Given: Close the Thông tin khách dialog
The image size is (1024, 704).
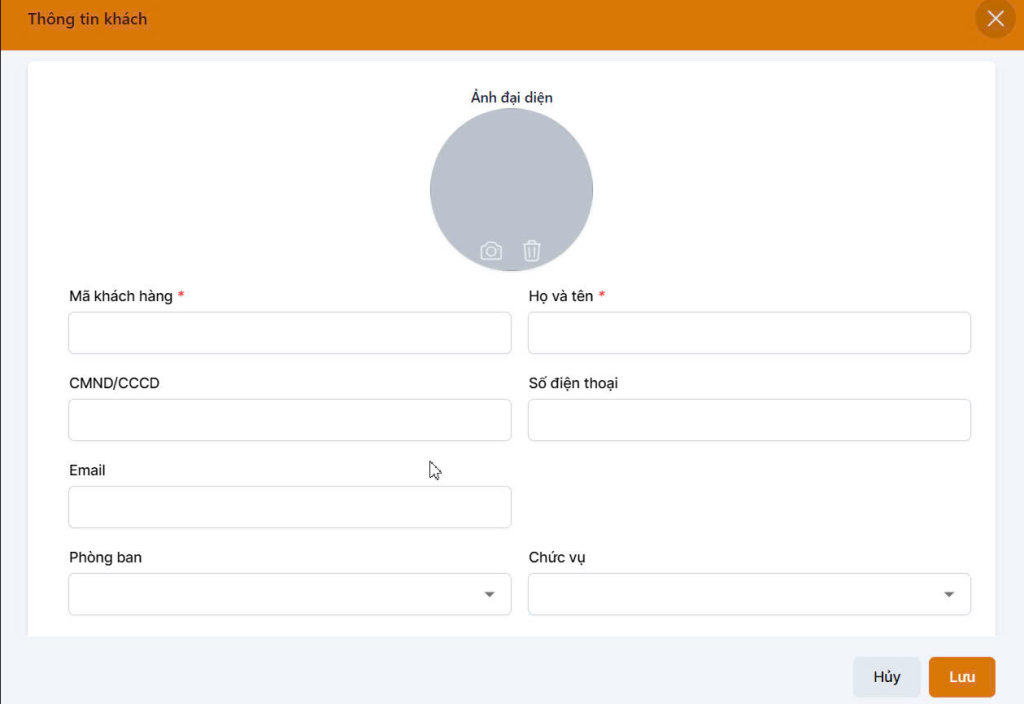Looking at the screenshot, I should pos(995,18).
